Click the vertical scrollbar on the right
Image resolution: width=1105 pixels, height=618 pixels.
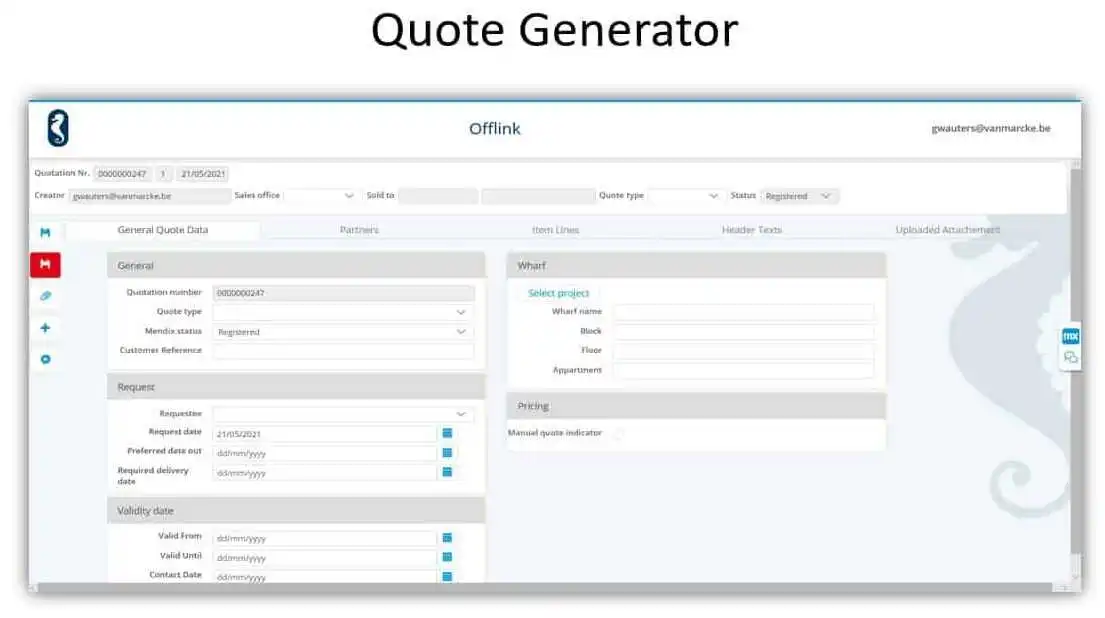1075,359
